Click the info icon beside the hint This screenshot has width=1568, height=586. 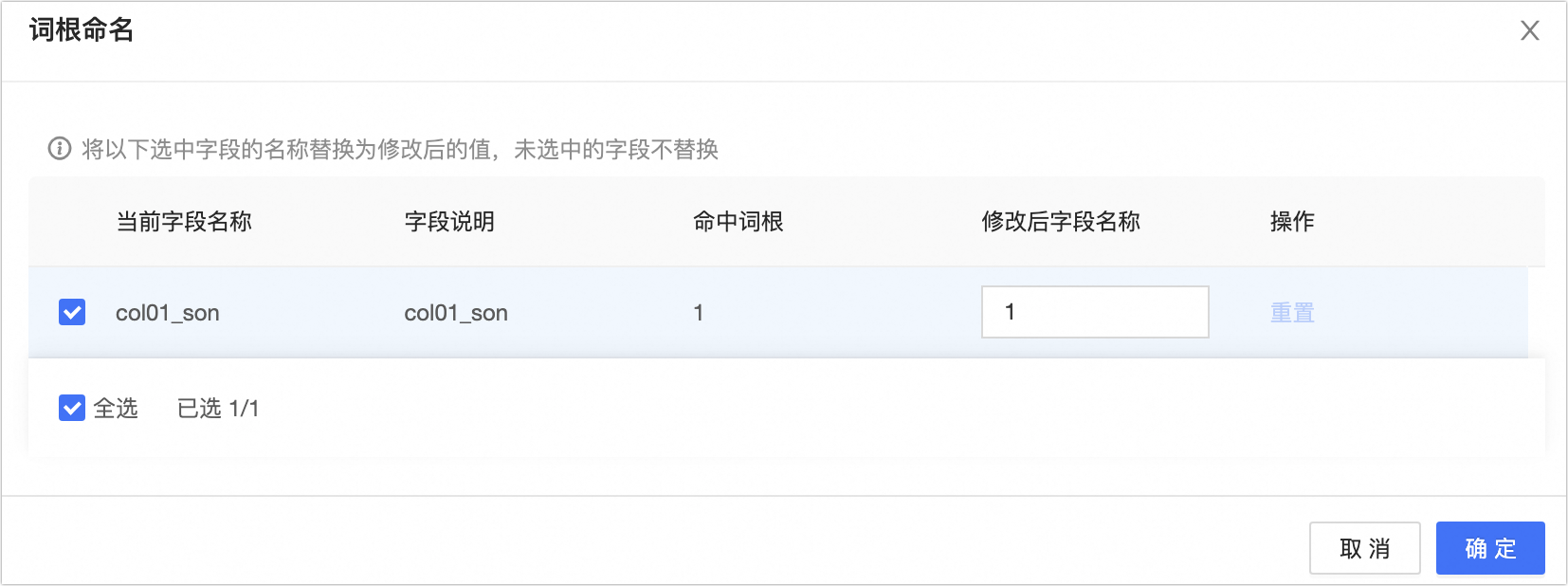point(60,149)
